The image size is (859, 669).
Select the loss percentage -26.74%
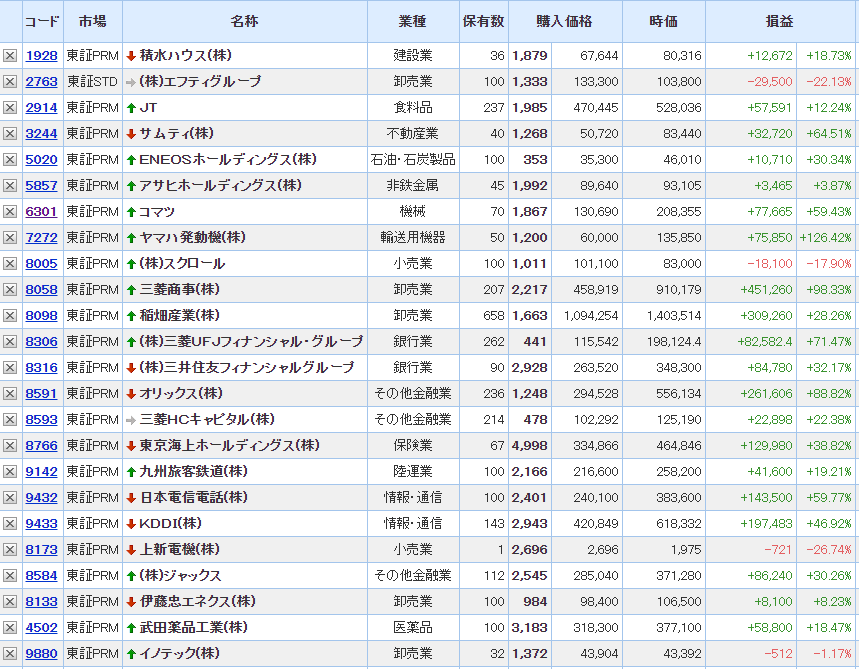[829, 550]
